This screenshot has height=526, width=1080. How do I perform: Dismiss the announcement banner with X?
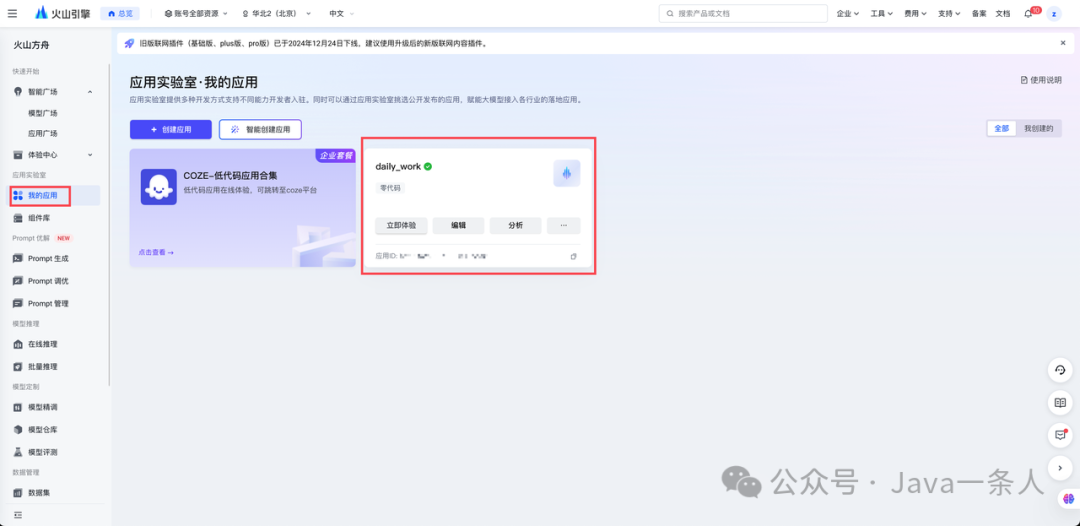pos(1063,43)
